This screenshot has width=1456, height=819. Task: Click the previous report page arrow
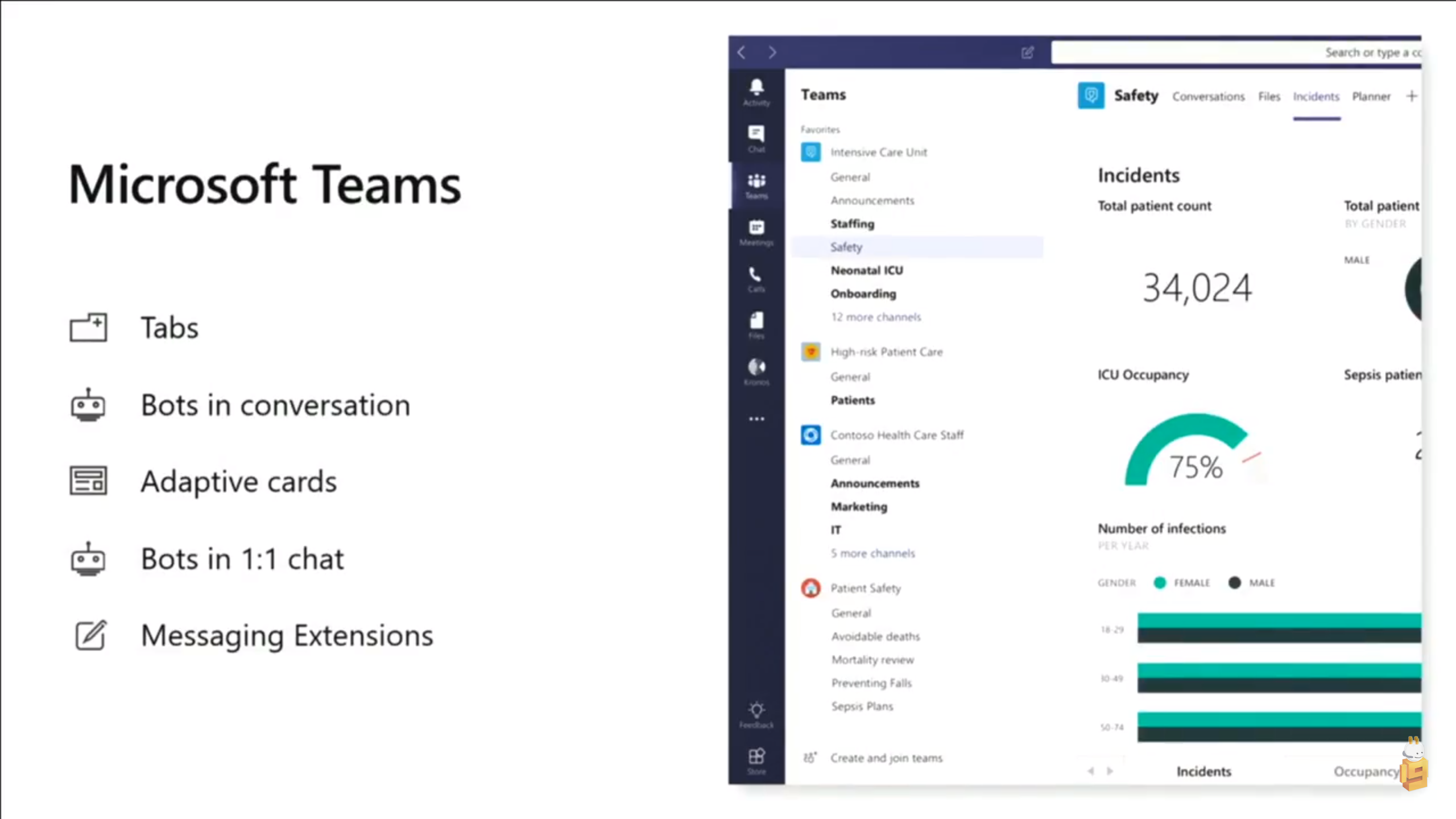1091,771
